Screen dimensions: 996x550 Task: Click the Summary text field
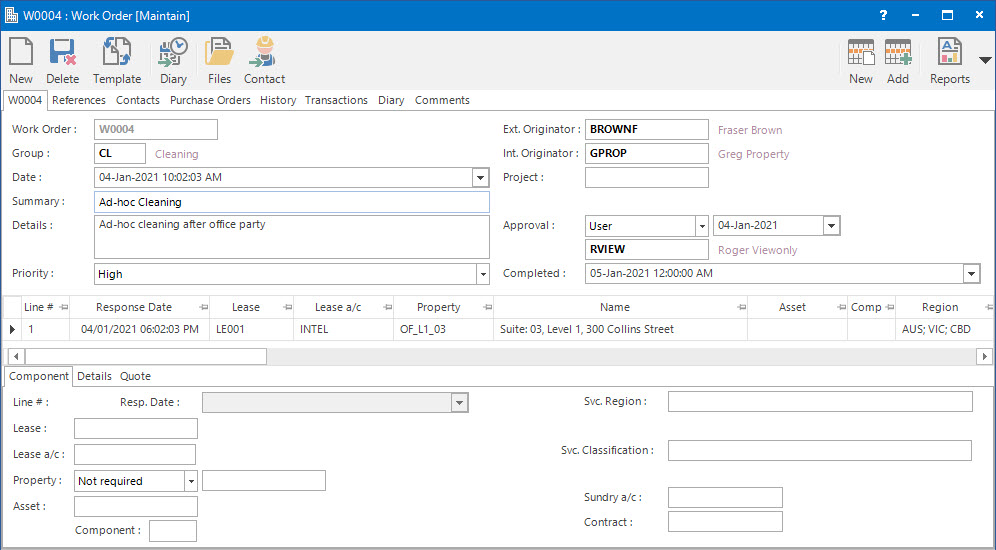pos(292,202)
